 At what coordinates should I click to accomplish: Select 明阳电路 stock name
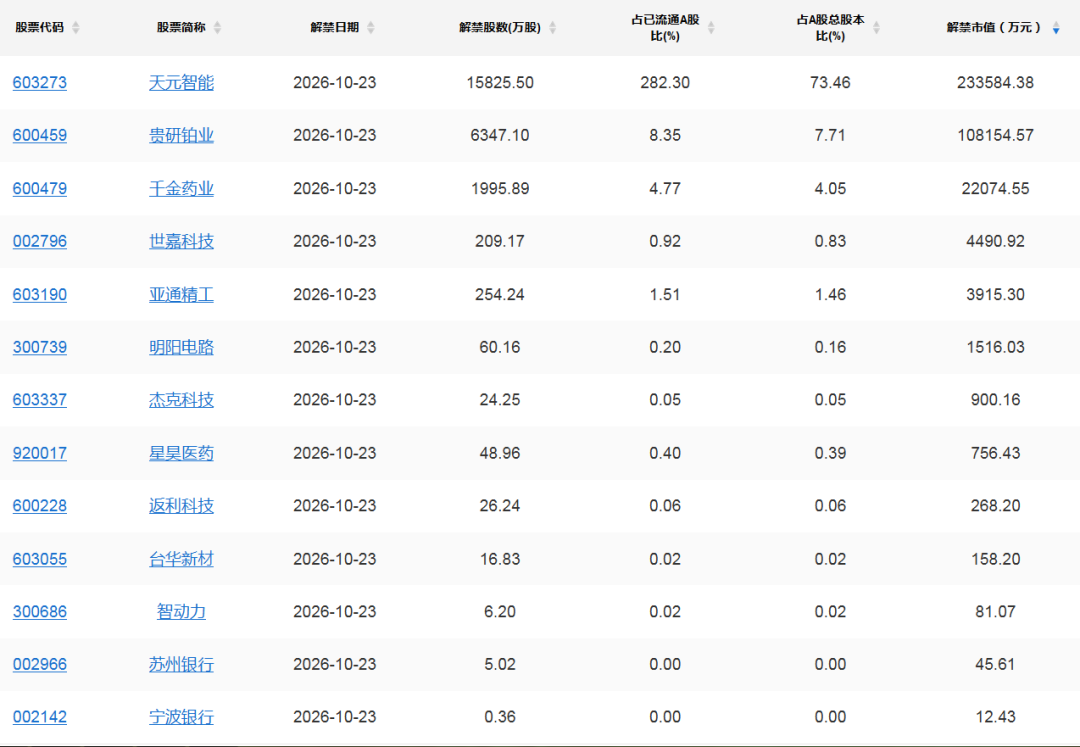tap(181, 347)
